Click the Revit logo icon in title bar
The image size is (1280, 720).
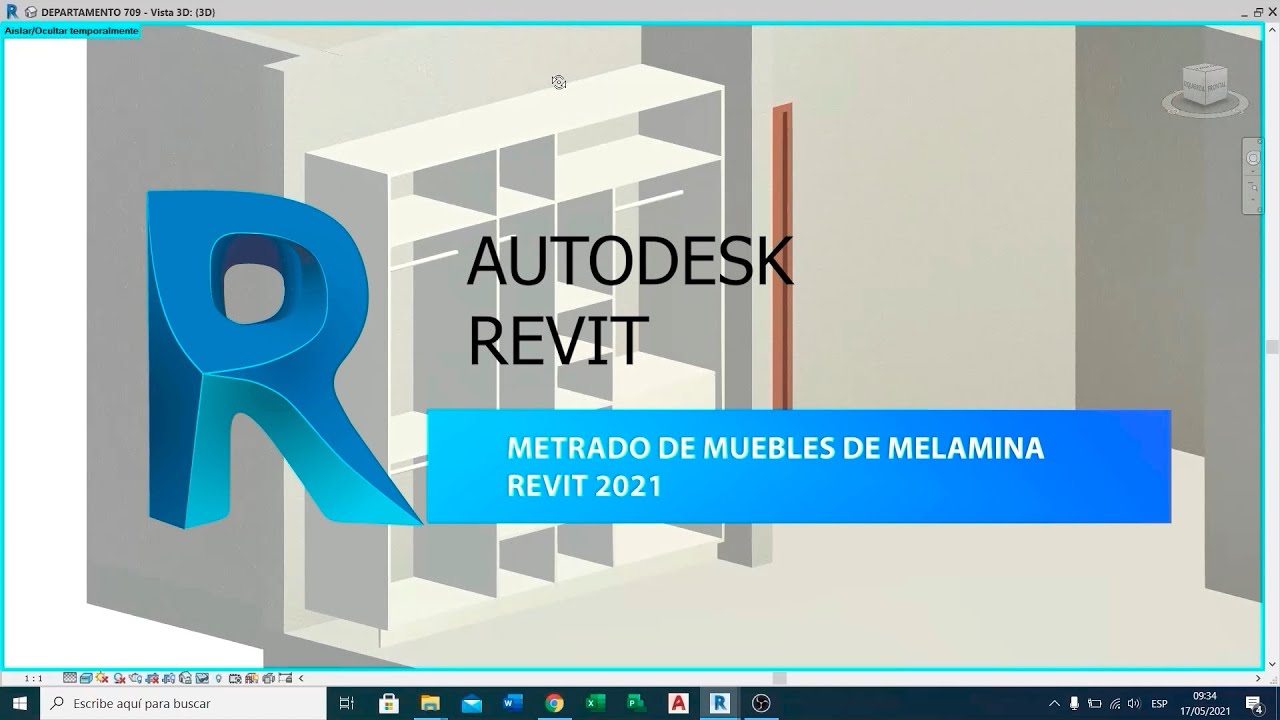[x=12, y=11]
